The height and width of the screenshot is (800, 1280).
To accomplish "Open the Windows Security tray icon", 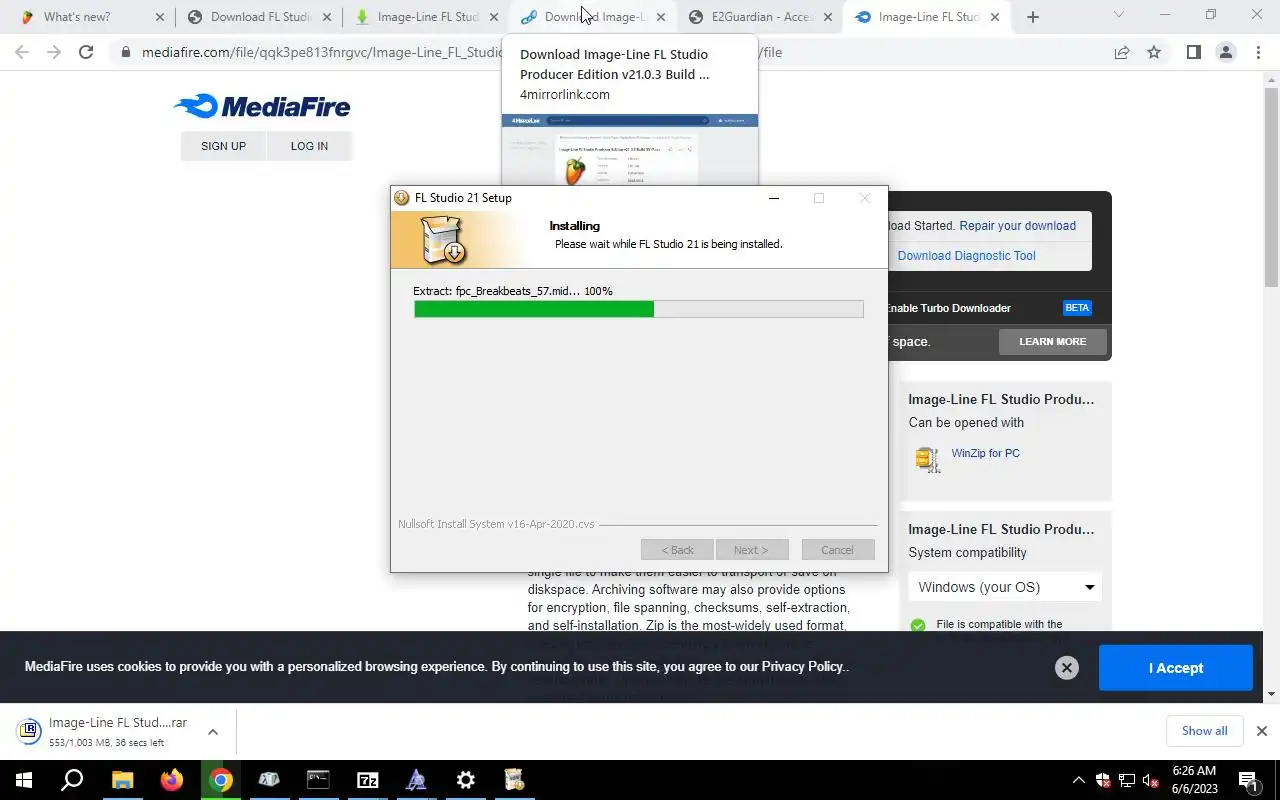I will click(x=1103, y=780).
